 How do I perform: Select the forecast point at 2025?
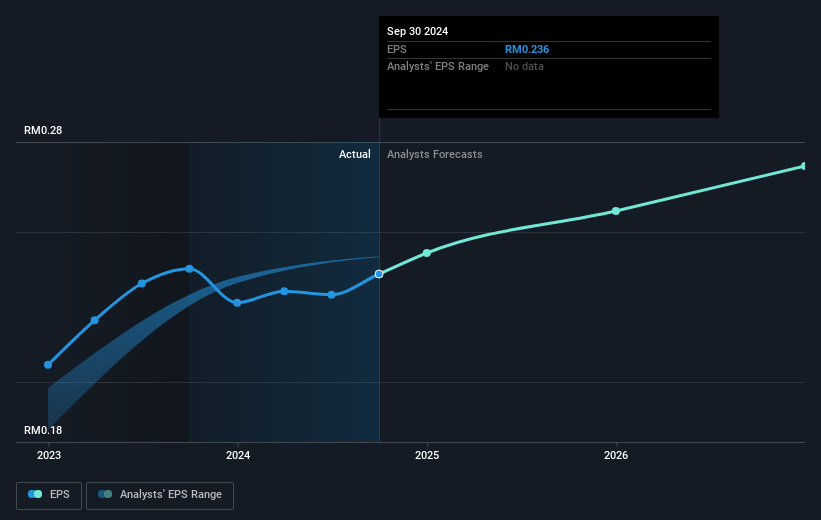coord(427,253)
